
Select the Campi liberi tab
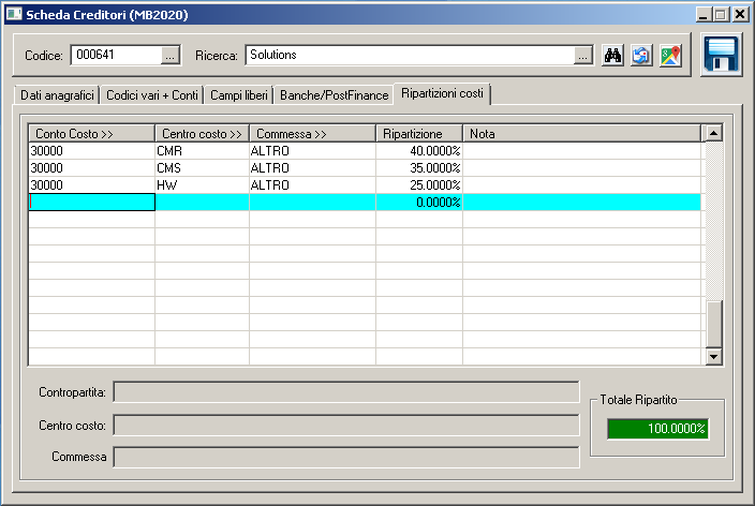click(238, 95)
